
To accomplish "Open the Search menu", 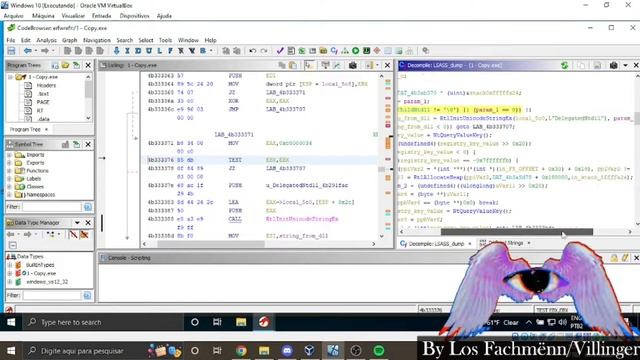I will point(124,40).
